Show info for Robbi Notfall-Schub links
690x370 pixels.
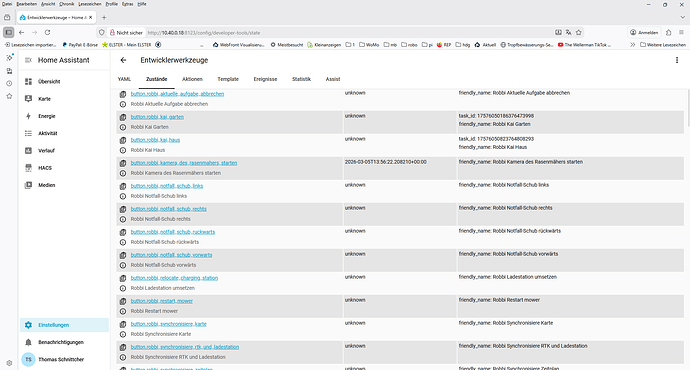[x=123, y=197]
